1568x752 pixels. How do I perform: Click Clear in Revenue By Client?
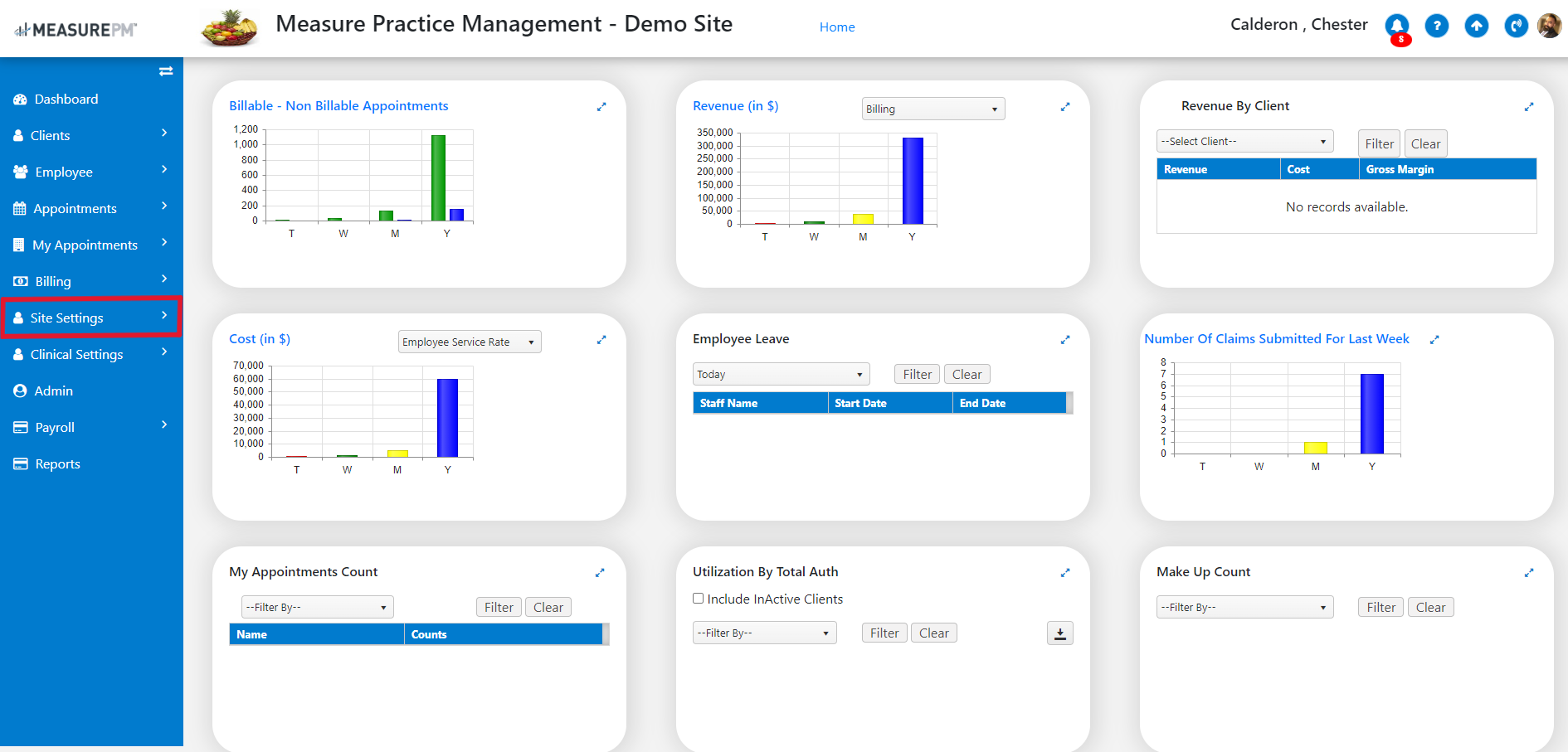coord(1425,143)
